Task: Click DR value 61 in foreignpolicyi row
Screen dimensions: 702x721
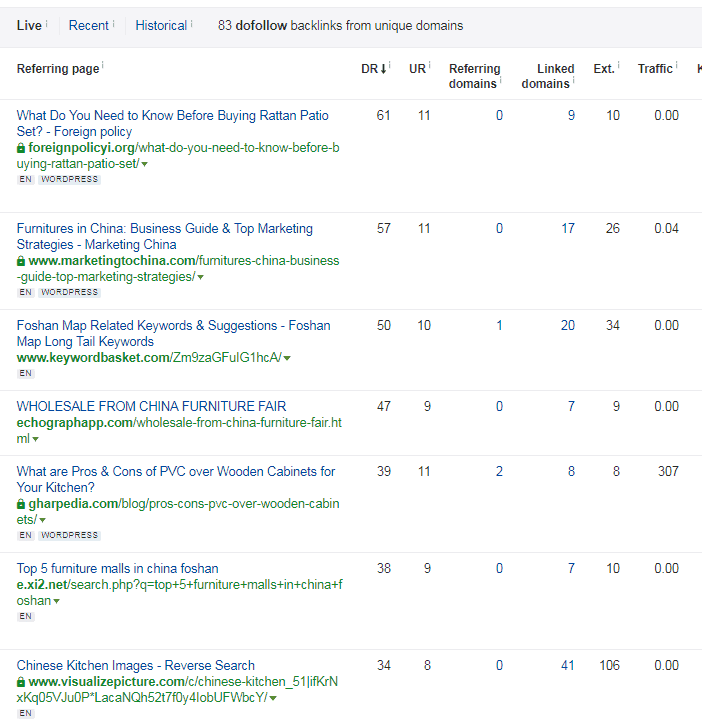Action: click(x=383, y=116)
